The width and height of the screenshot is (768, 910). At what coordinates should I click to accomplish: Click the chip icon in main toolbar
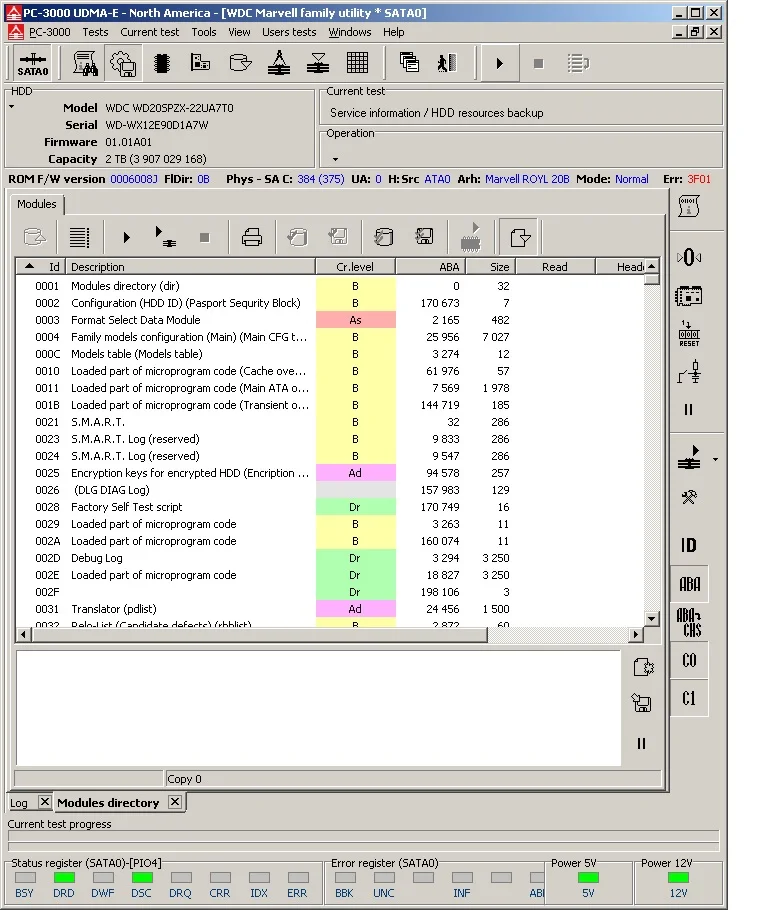(162, 63)
